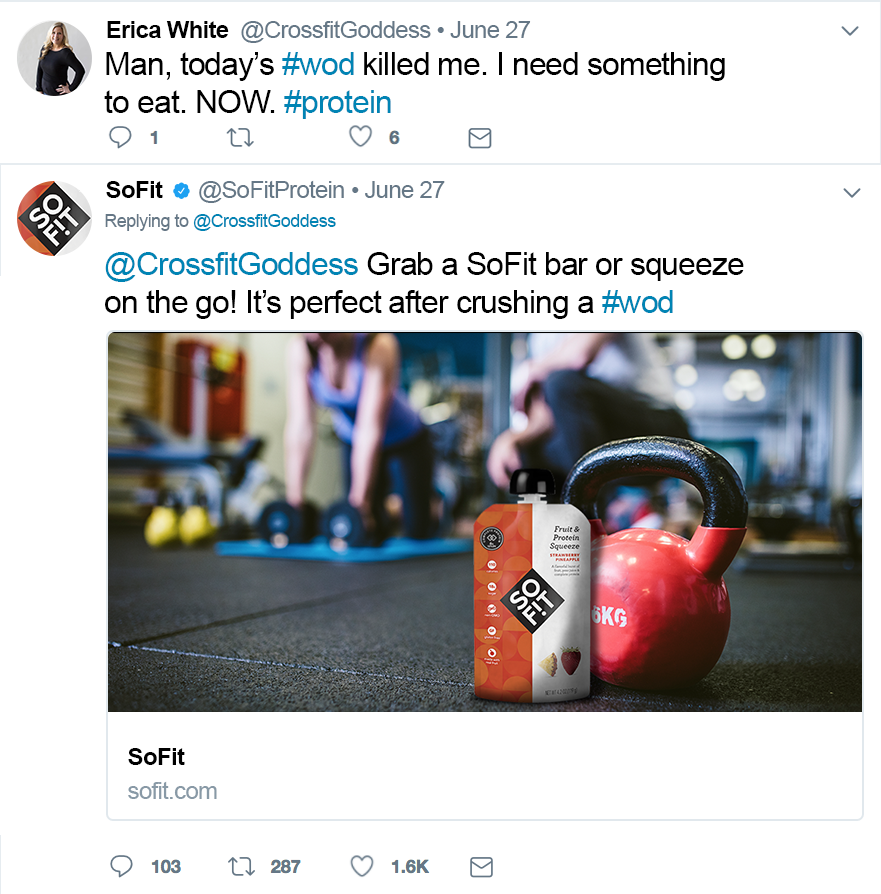This screenshot has width=881, height=894.
Task: Send Erica White's tweet via direct message
Action: click(480, 138)
